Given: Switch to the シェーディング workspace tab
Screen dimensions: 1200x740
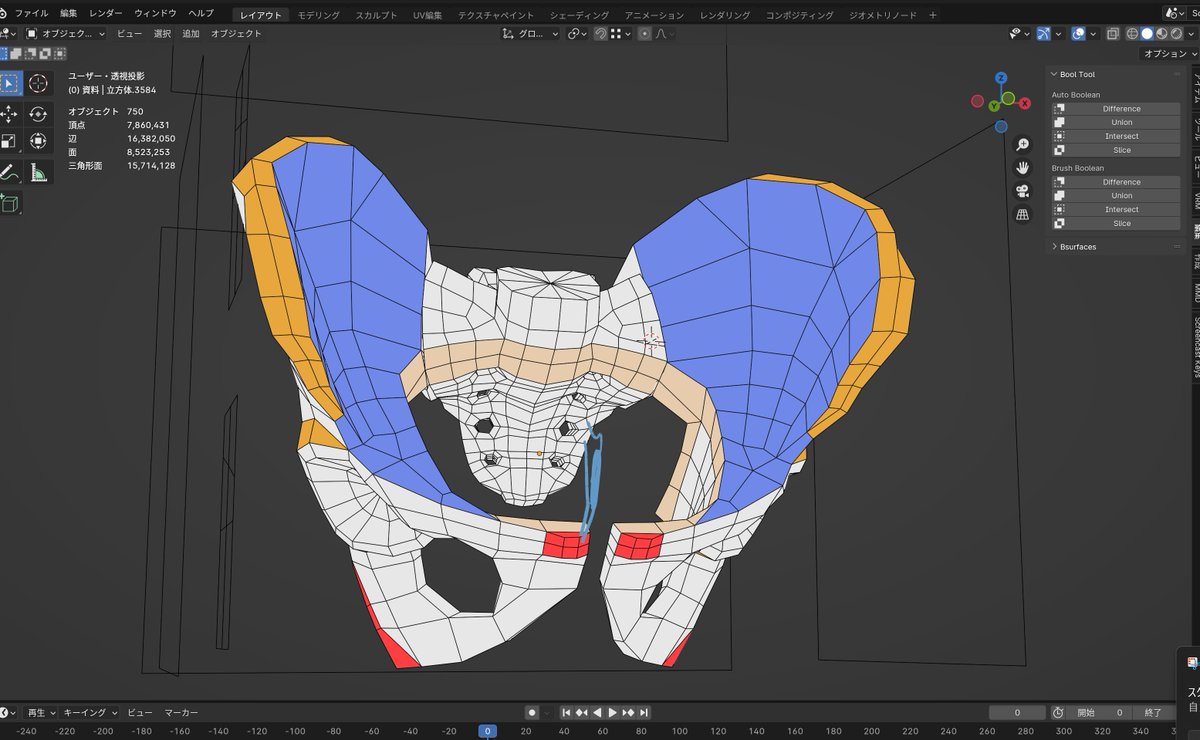Looking at the screenshot, I should (x=579, y=15).
